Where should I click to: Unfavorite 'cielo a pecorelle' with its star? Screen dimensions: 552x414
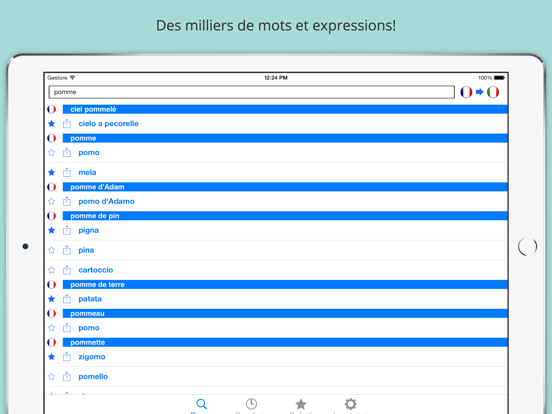point(51,124)
